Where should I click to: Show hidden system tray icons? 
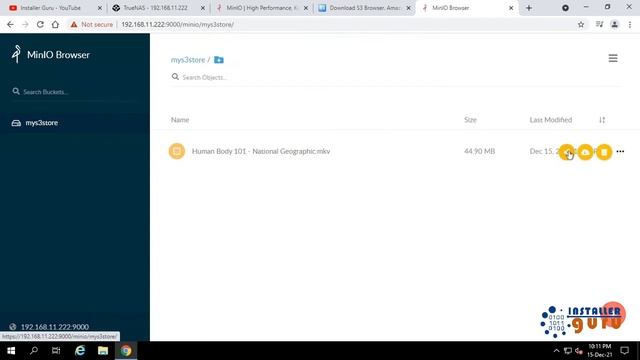pos(556,351)
